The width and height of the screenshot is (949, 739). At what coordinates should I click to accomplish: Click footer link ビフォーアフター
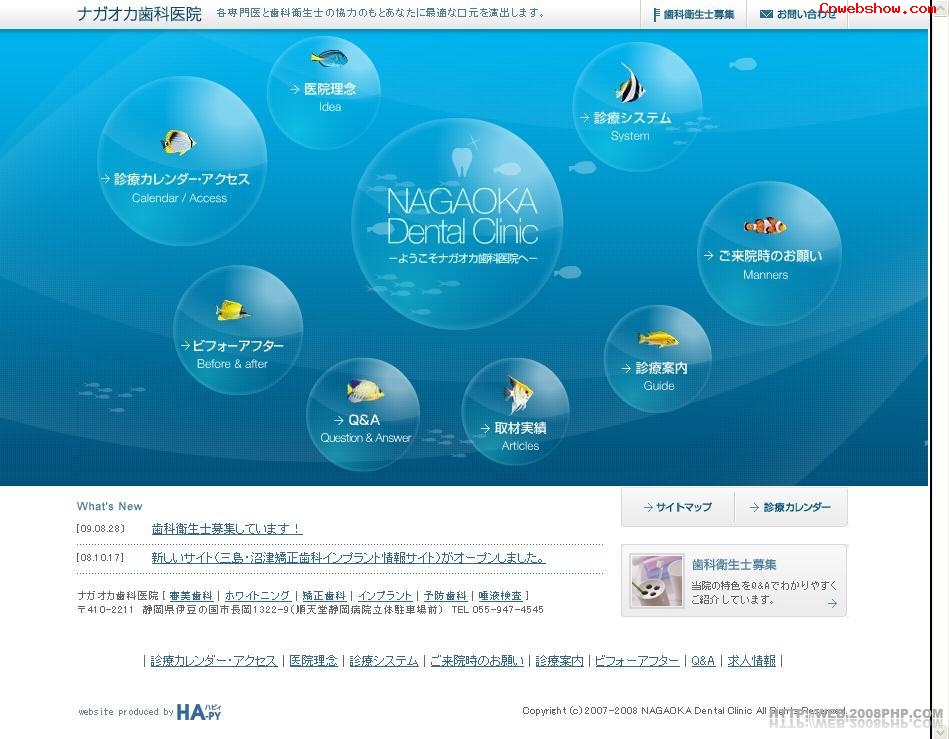click(x=637, y=661)
